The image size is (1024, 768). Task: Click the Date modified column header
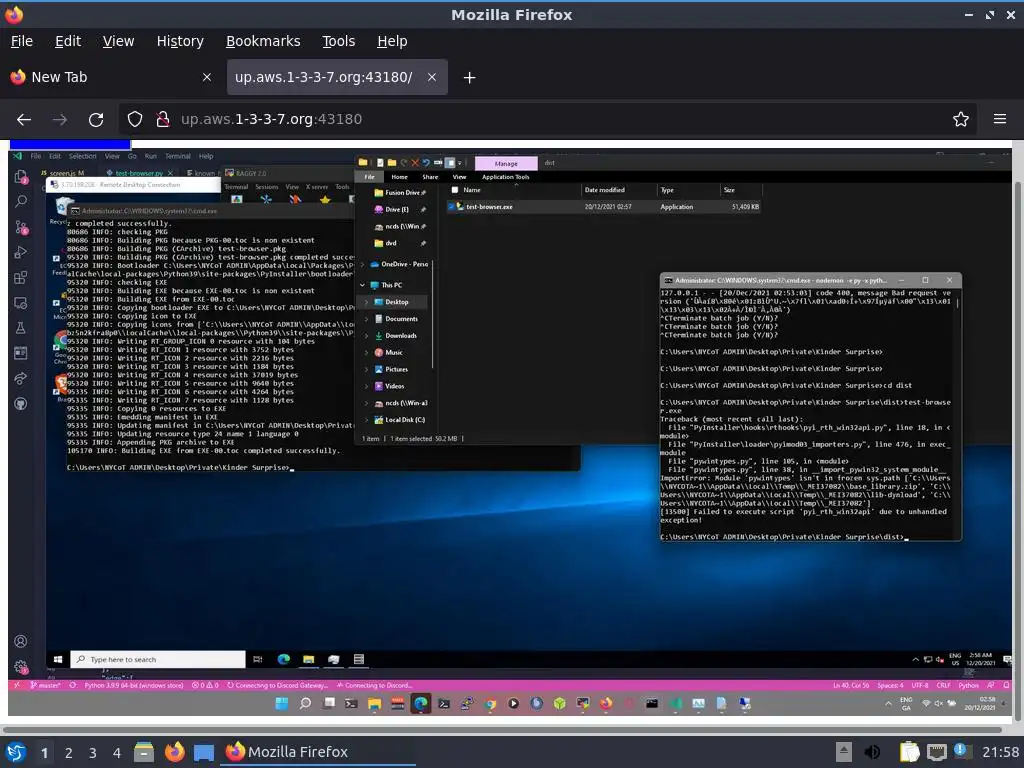tap(604, 190)
